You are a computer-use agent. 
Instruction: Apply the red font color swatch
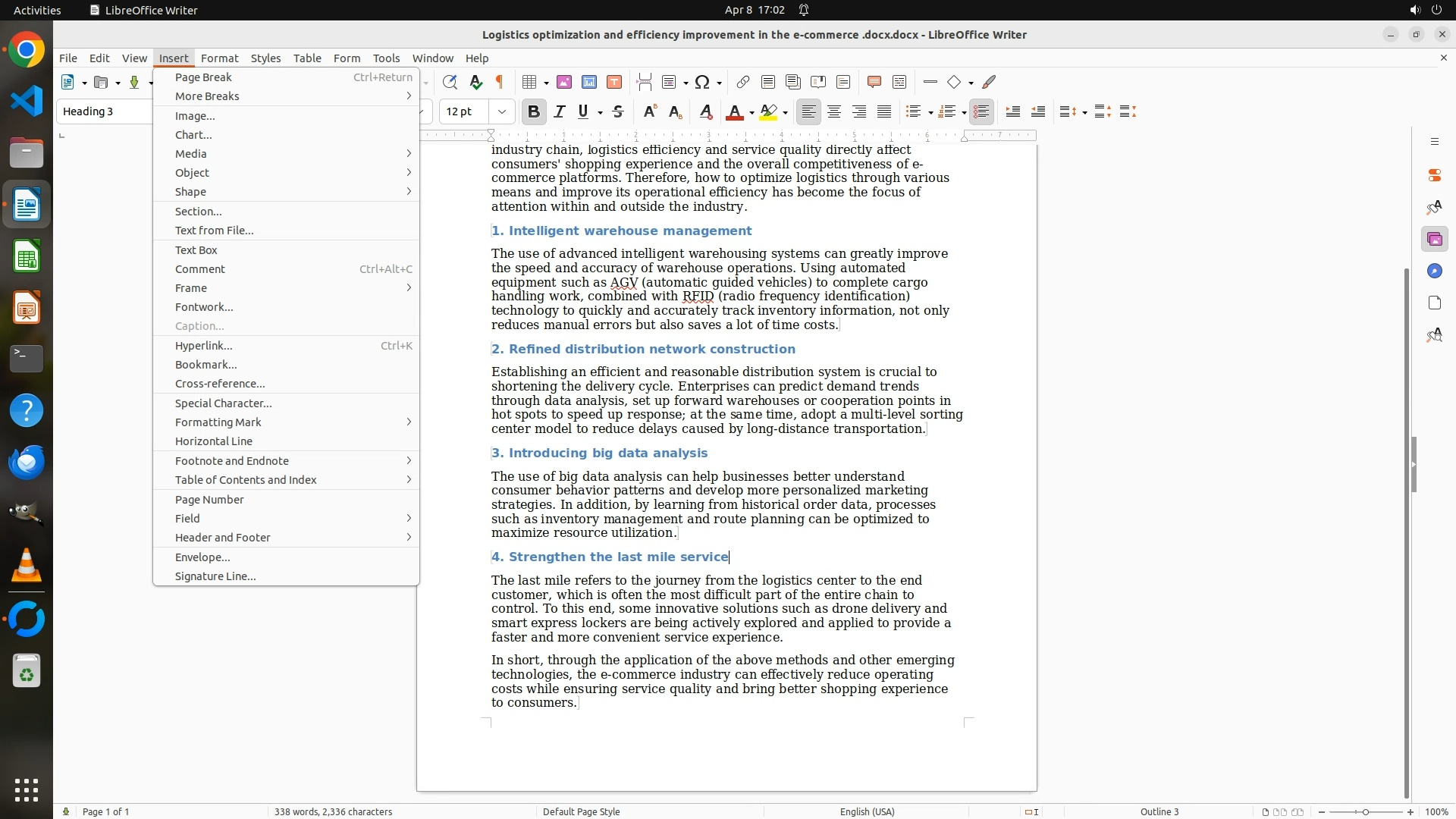pyautogui.click(x=733, y=112)
